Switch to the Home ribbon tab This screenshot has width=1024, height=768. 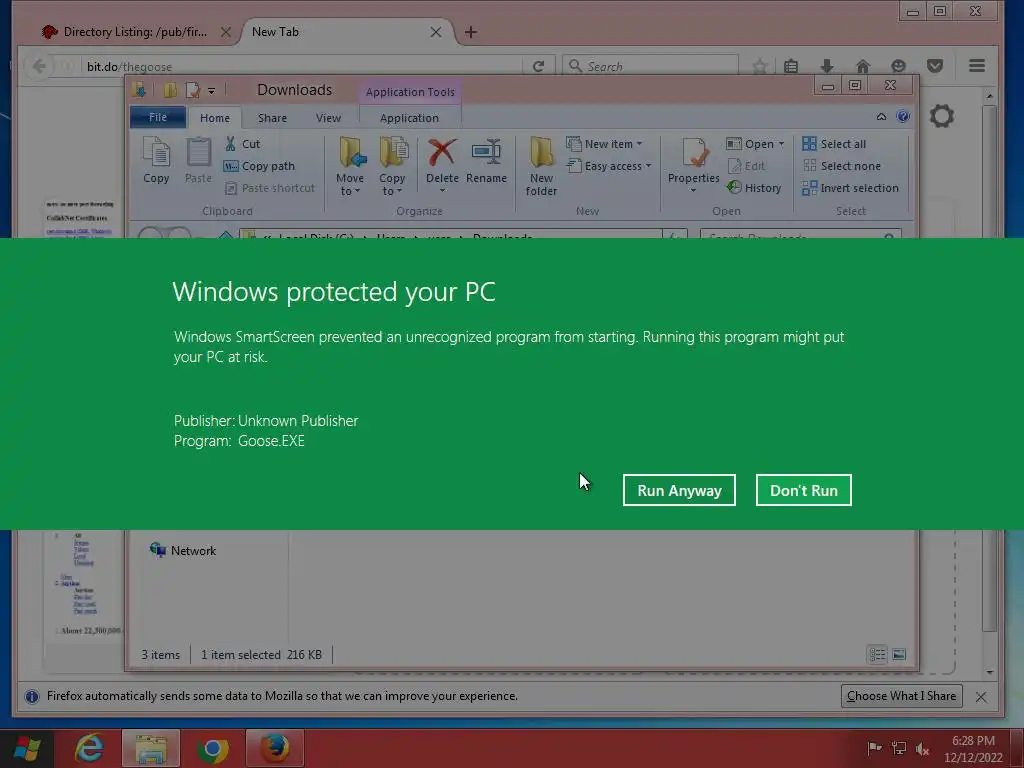tap(215, 118)
